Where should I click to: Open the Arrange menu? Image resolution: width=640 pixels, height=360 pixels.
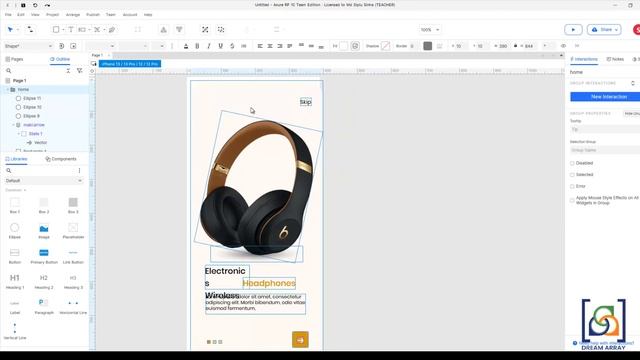tap(73, 15)
